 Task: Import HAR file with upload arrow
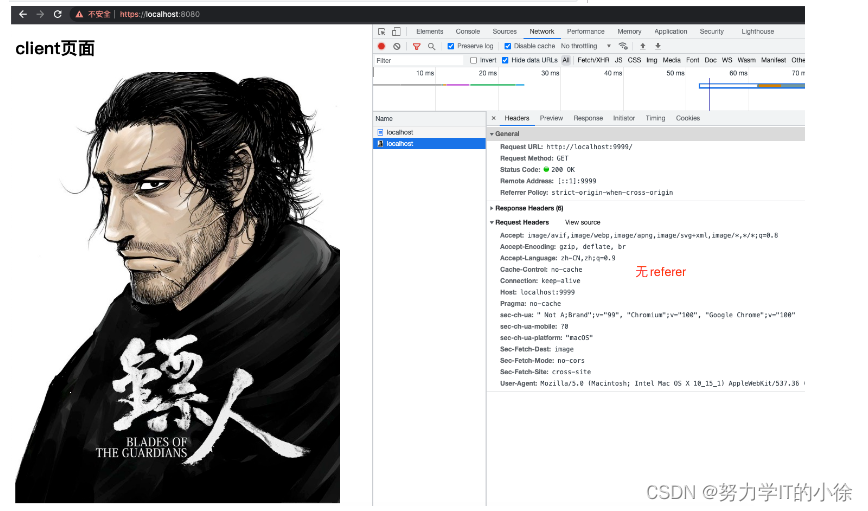[643, 46]
